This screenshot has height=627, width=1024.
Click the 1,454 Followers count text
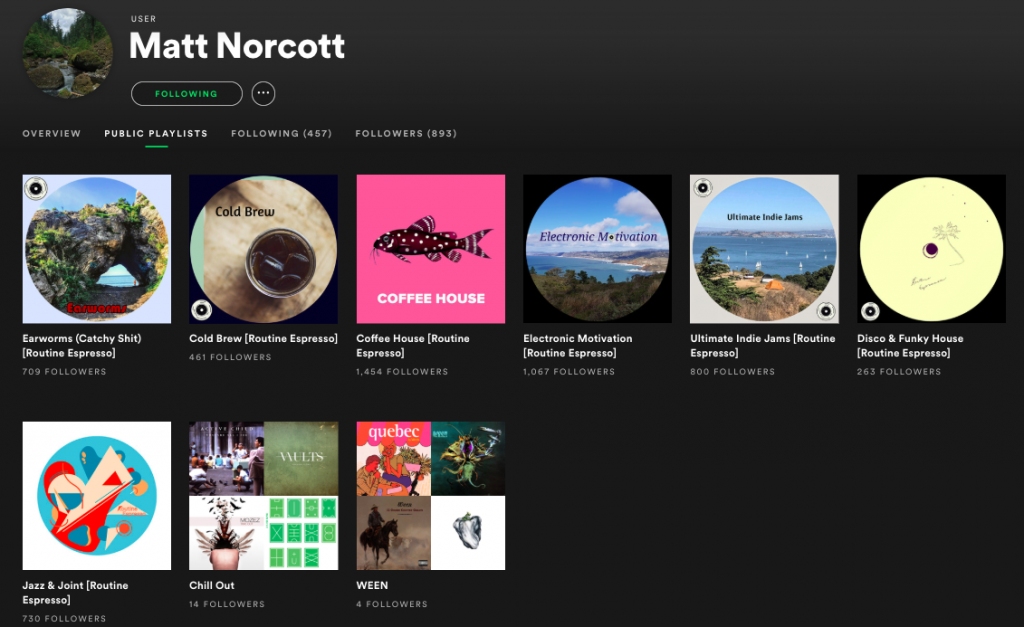pos(402,372)
